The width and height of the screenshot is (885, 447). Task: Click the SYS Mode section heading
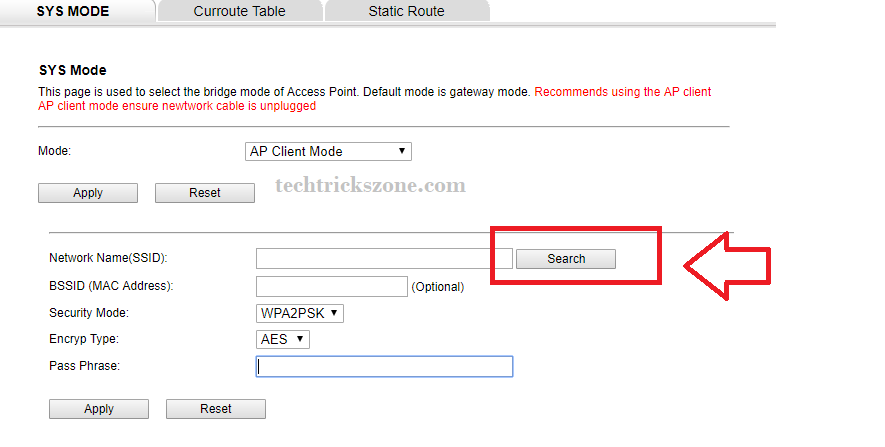pyautogui.click(x=72, y=71)
